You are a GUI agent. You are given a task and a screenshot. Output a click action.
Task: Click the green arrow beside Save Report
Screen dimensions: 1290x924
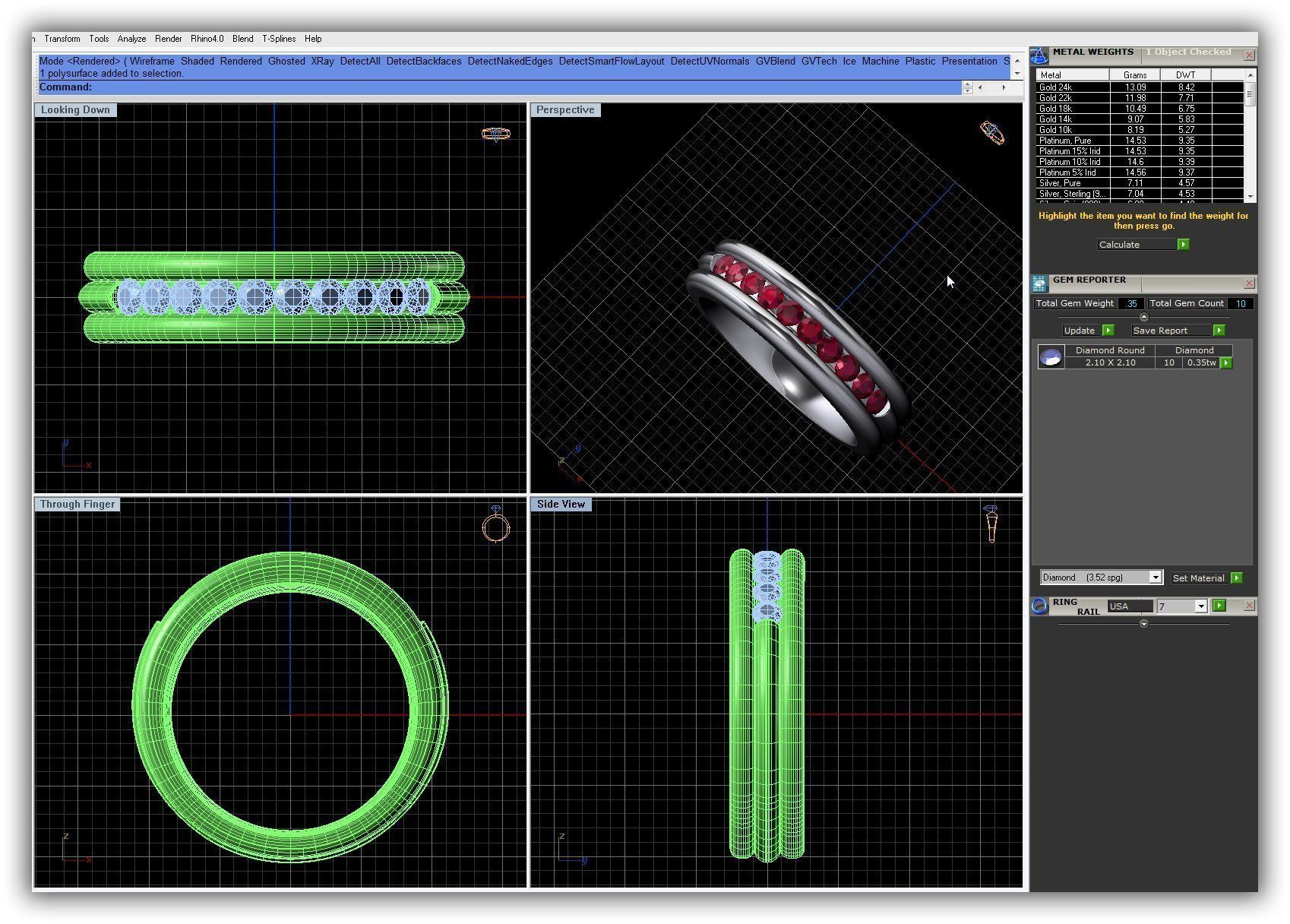pos(1219,331)
